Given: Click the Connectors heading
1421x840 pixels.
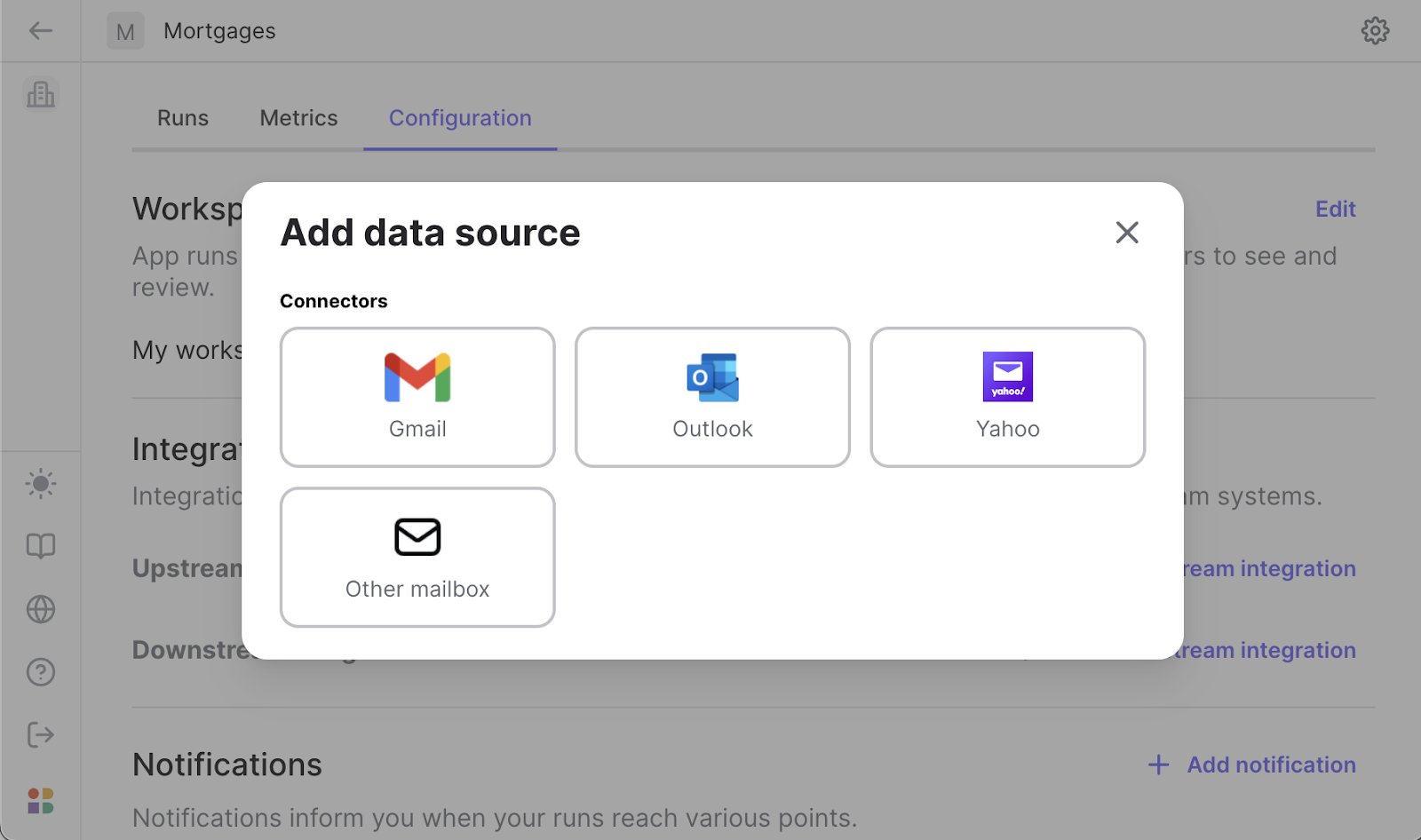Looking at the screenshot, I should pos(334,301).
